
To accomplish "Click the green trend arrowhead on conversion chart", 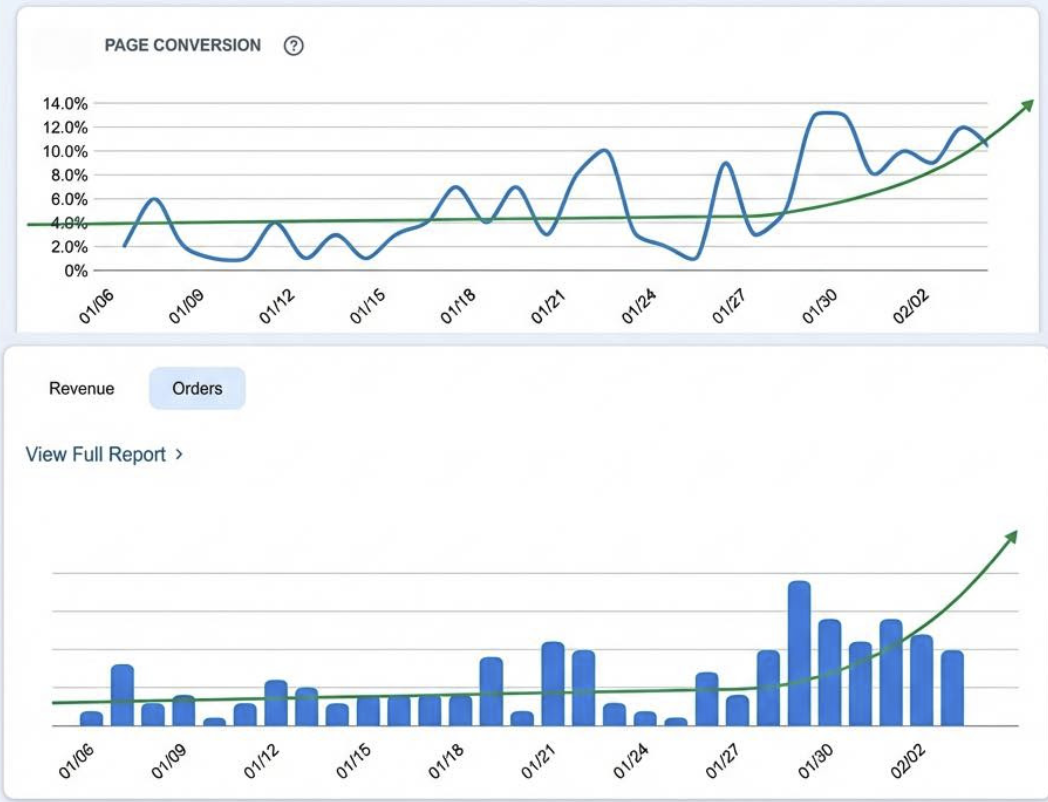I will click(1027, 106).
